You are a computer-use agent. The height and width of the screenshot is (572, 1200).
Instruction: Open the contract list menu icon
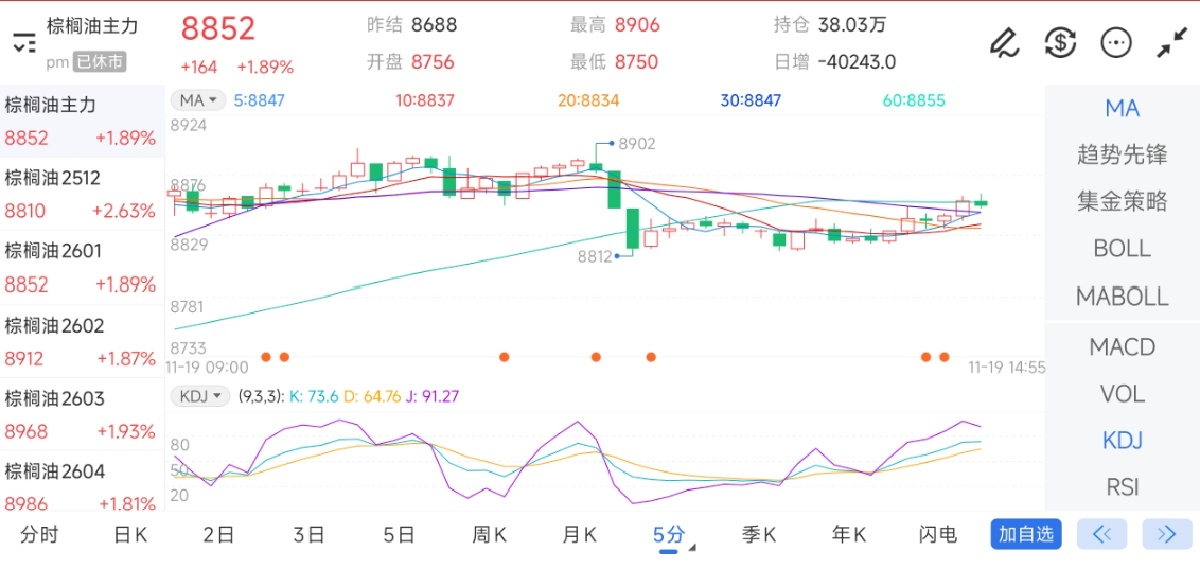24,43
